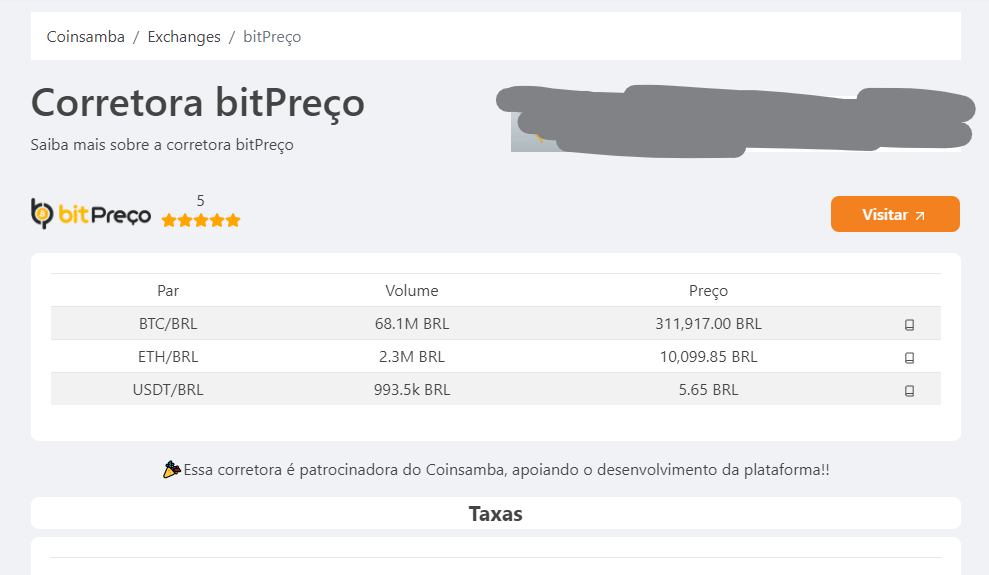Click the icon in the ETH/BRL row
The width and height of the screenshot is (989, 575).
pyautogui.click(x=909, y=357)
